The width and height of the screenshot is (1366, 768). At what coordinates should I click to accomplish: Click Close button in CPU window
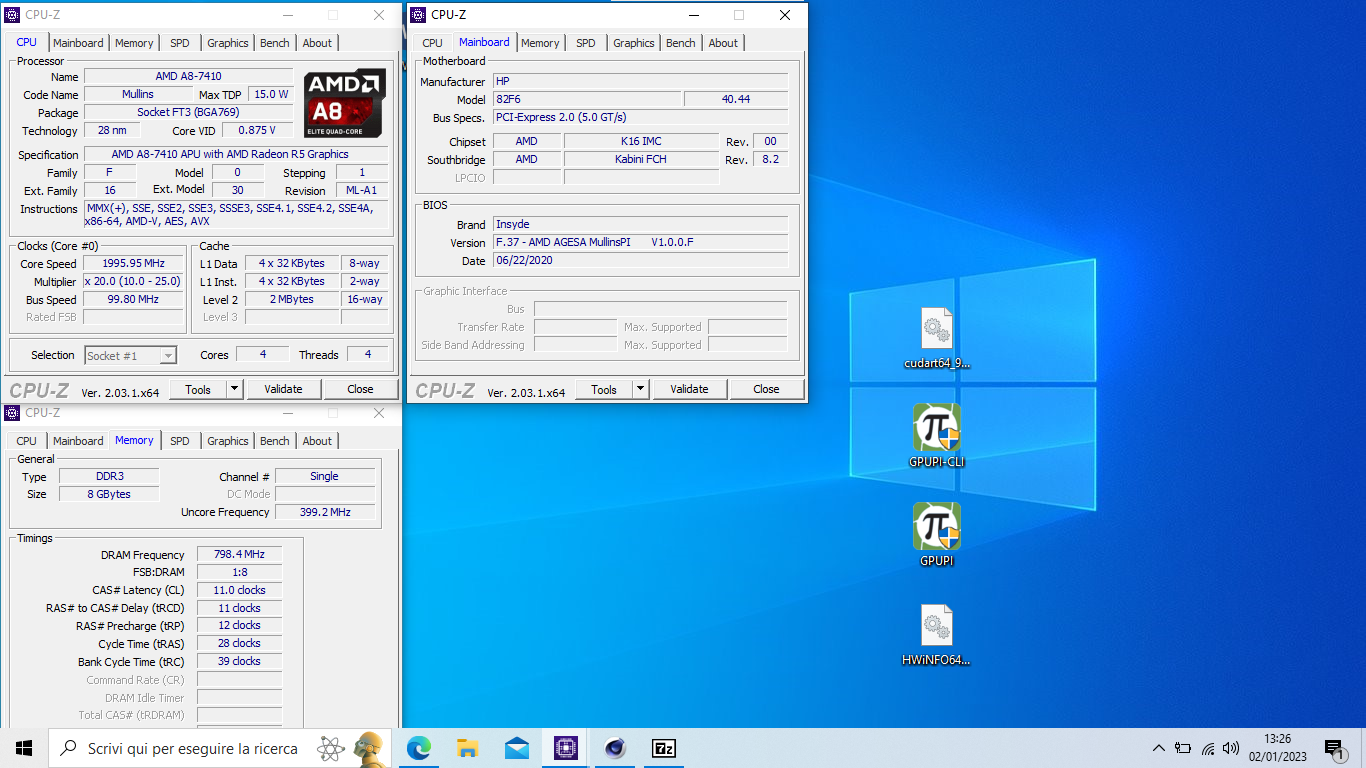pos(360,389)
